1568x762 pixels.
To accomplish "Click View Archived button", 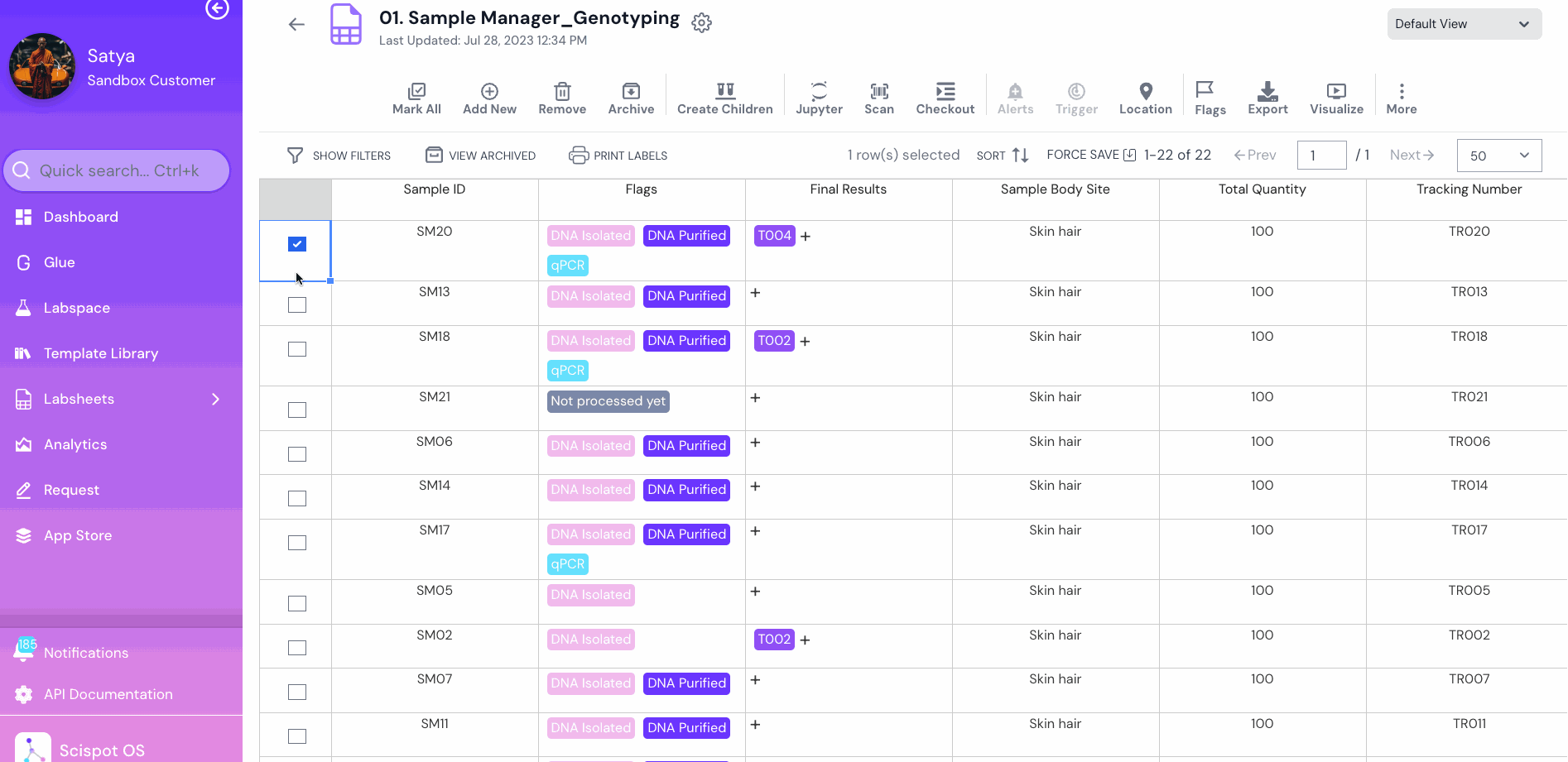I will [480, 156].
